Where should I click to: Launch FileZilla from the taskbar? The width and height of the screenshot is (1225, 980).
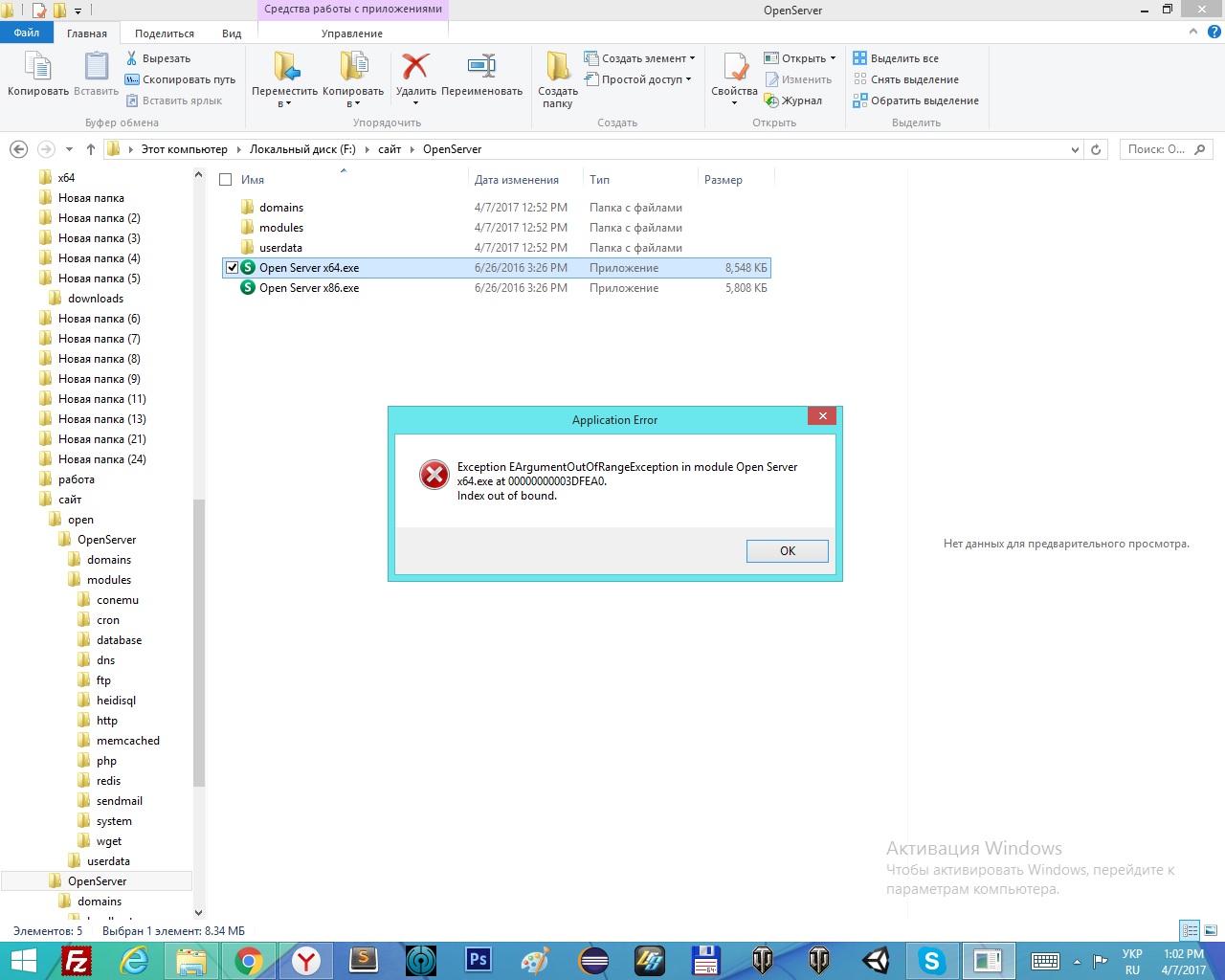[x=77, y=960]
